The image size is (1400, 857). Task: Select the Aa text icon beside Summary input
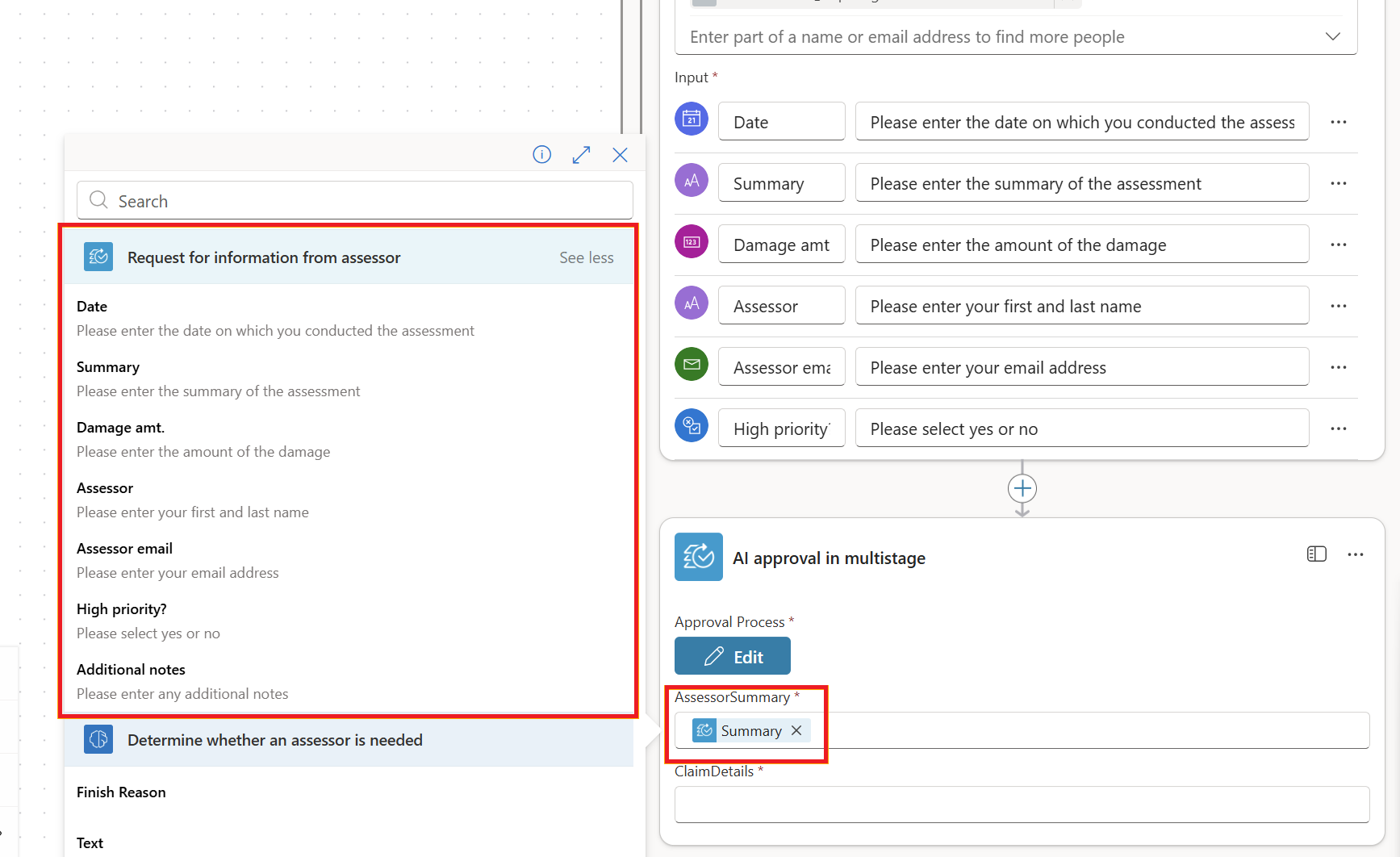tap(692, 180)
